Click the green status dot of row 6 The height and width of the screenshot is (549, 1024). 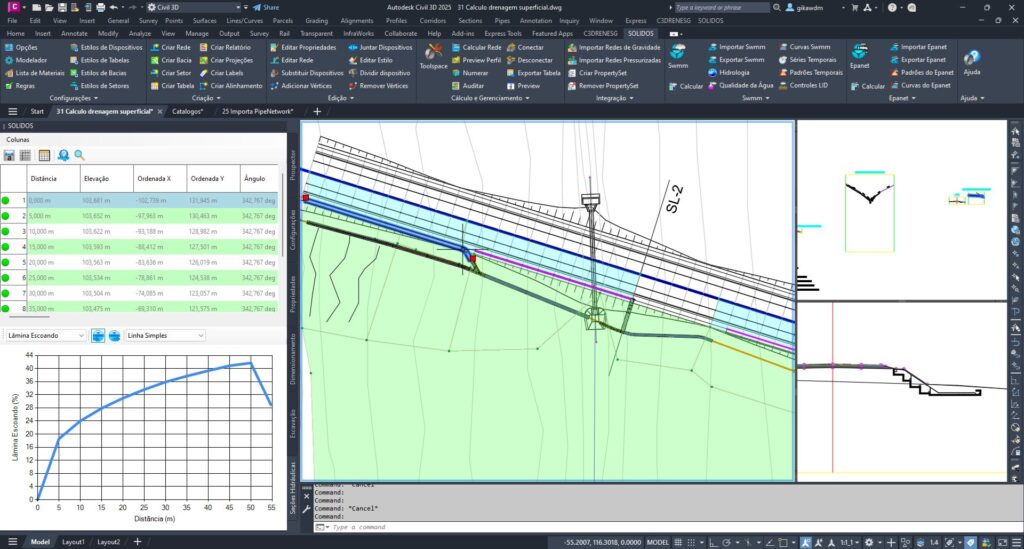[x=6, y=278]
